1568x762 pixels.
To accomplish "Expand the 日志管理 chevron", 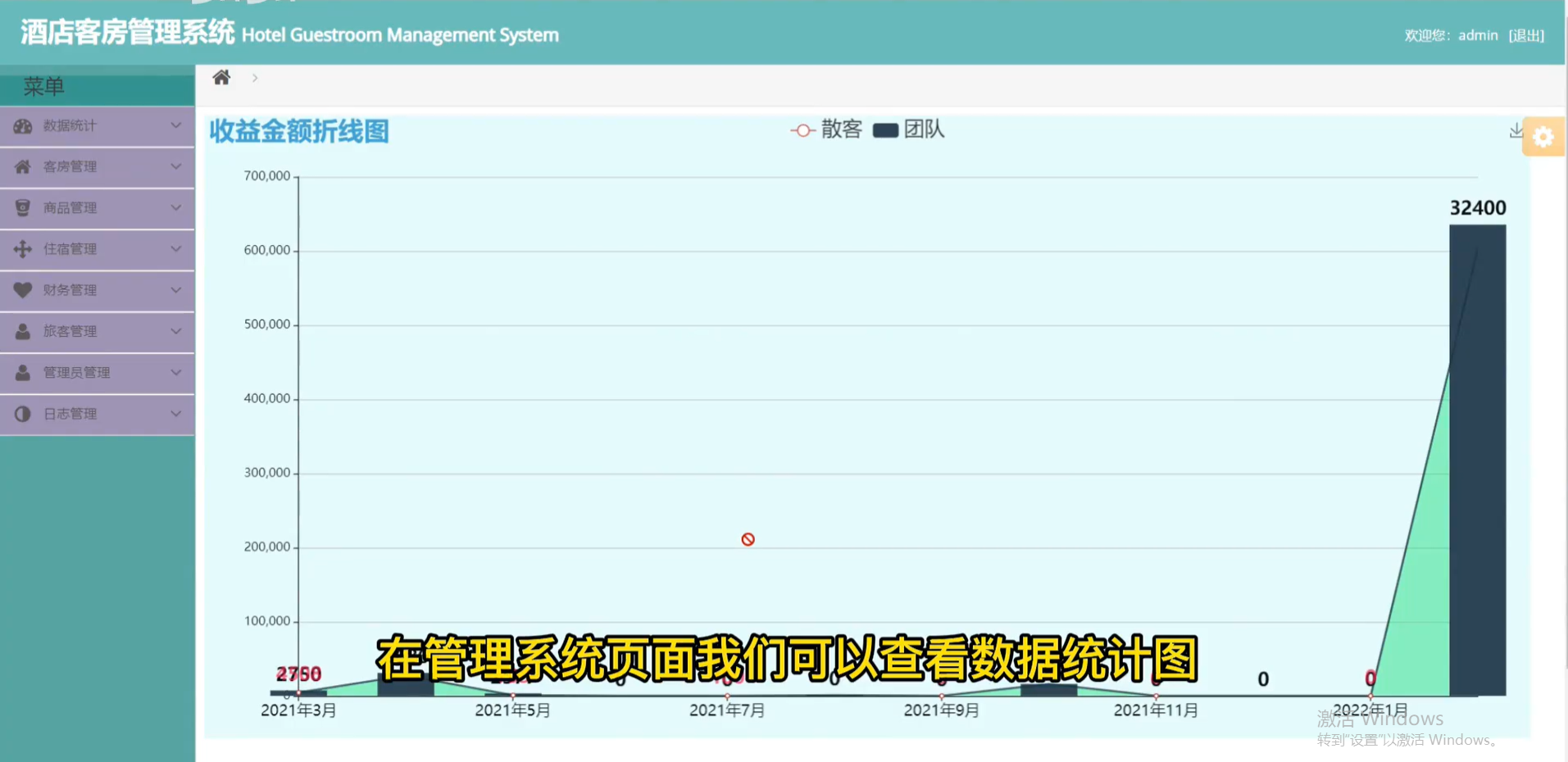I will point(175,414).
